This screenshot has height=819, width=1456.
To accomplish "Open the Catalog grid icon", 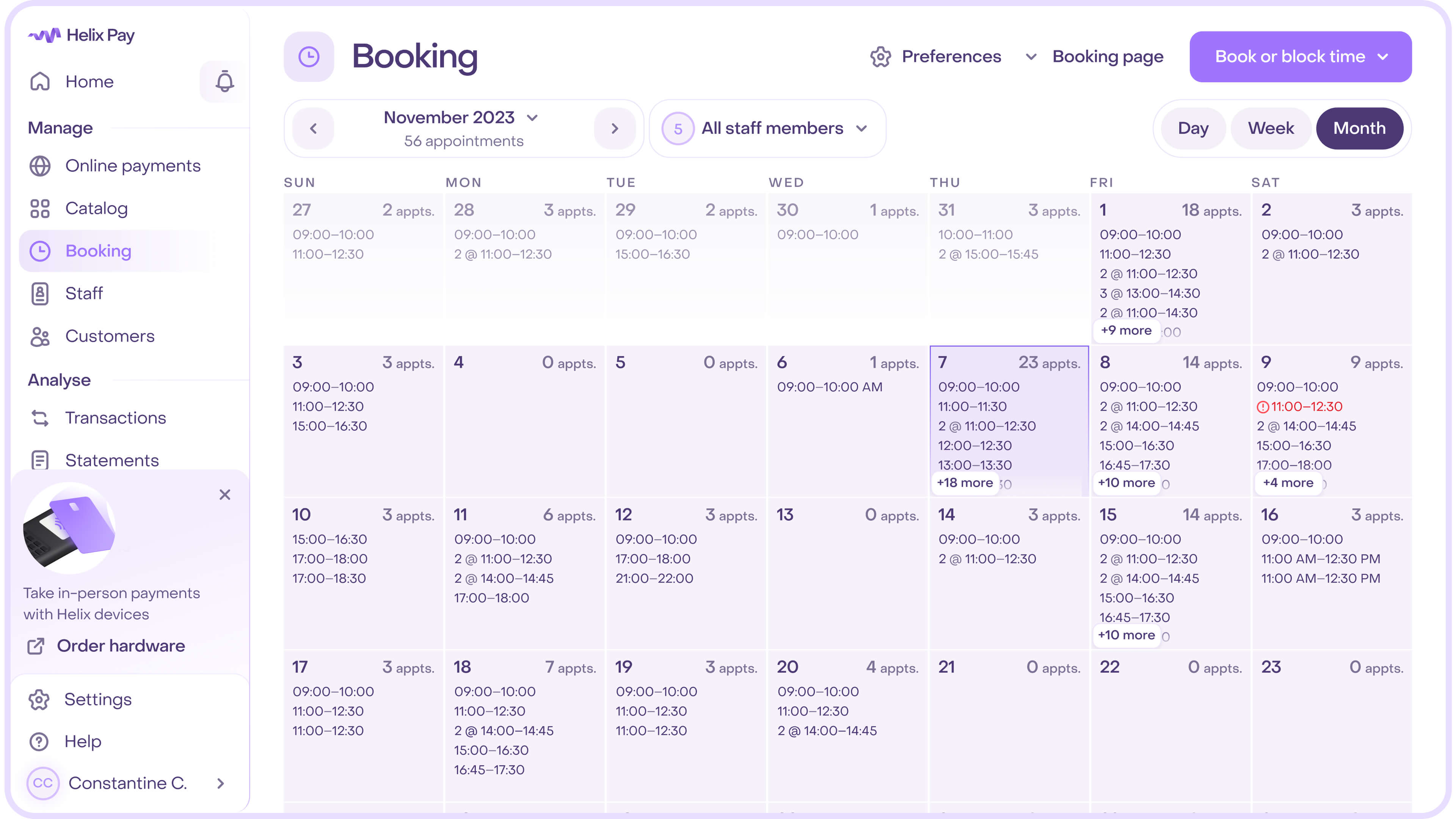I will point(40,209).
